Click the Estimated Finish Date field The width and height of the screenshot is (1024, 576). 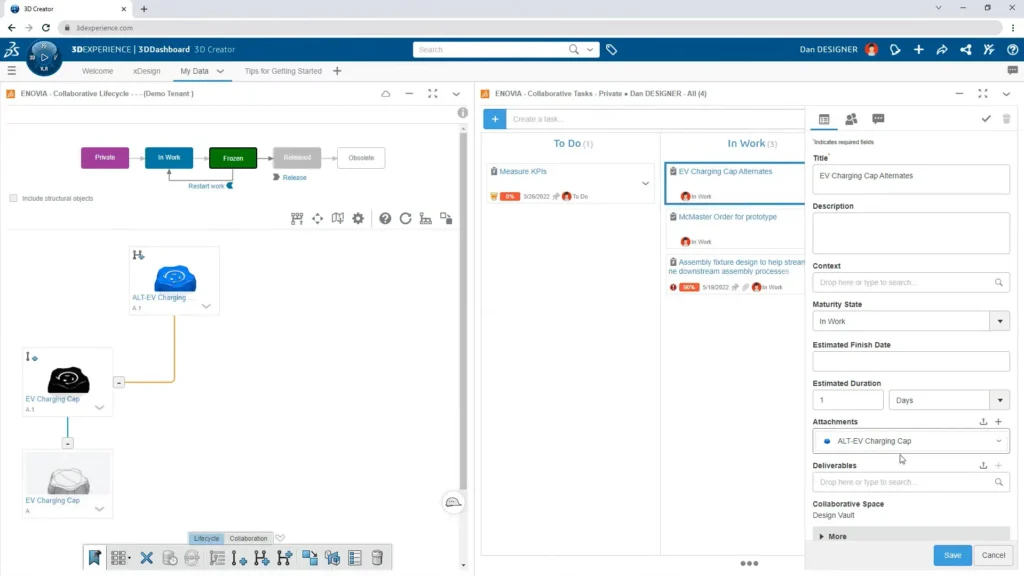910,361
